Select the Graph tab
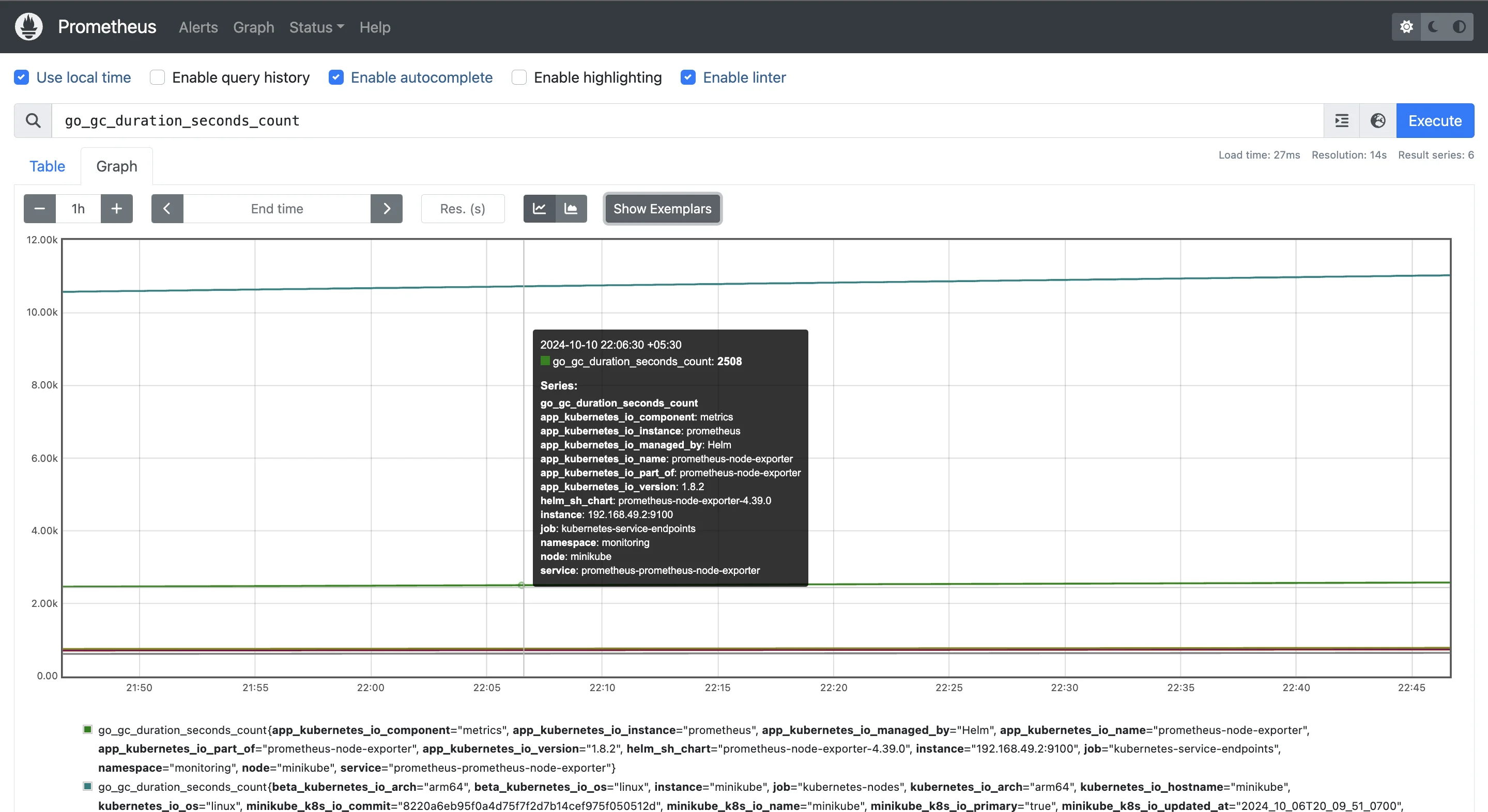This screenshot has width=1488, height=812. point(117,166)
